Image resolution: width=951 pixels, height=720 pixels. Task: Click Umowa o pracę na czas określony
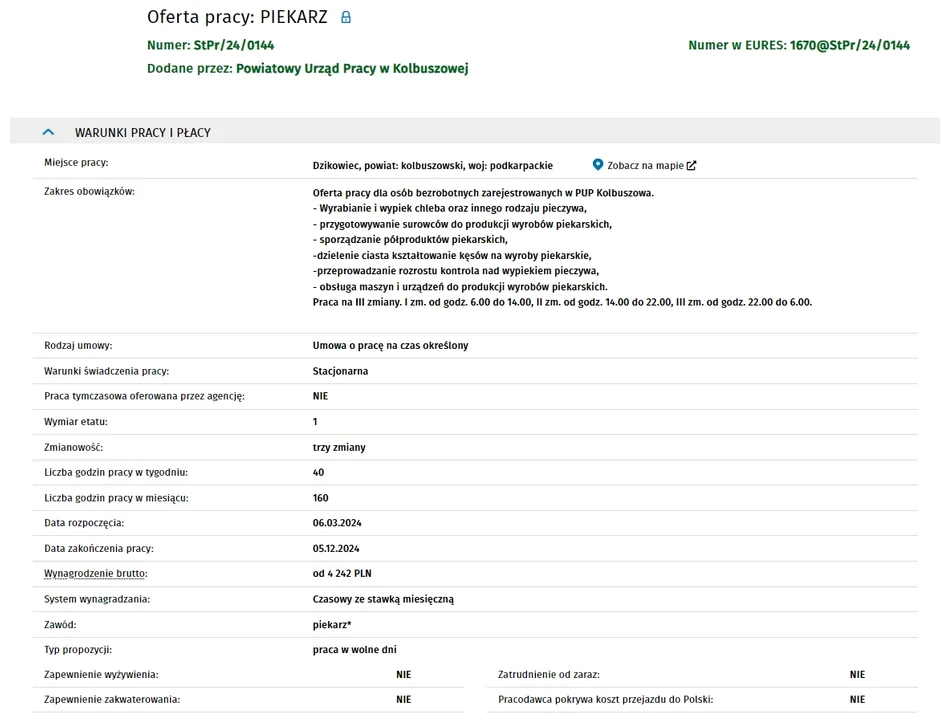[391, 345]
